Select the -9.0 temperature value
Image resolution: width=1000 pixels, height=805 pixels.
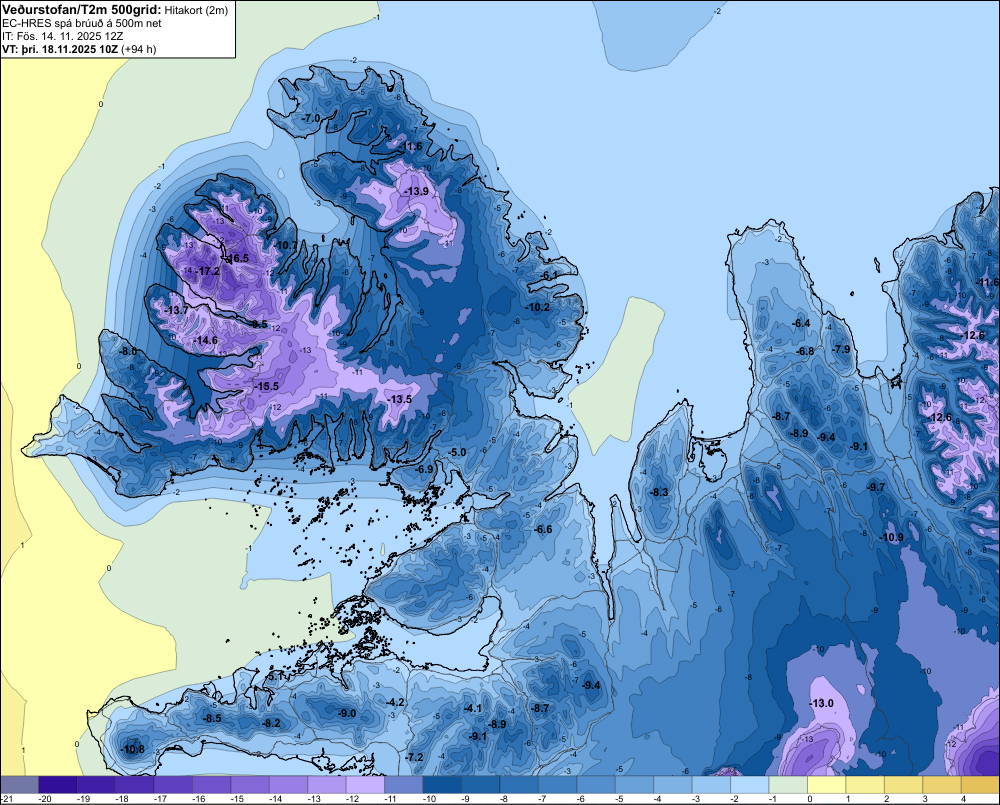(346, 713)
